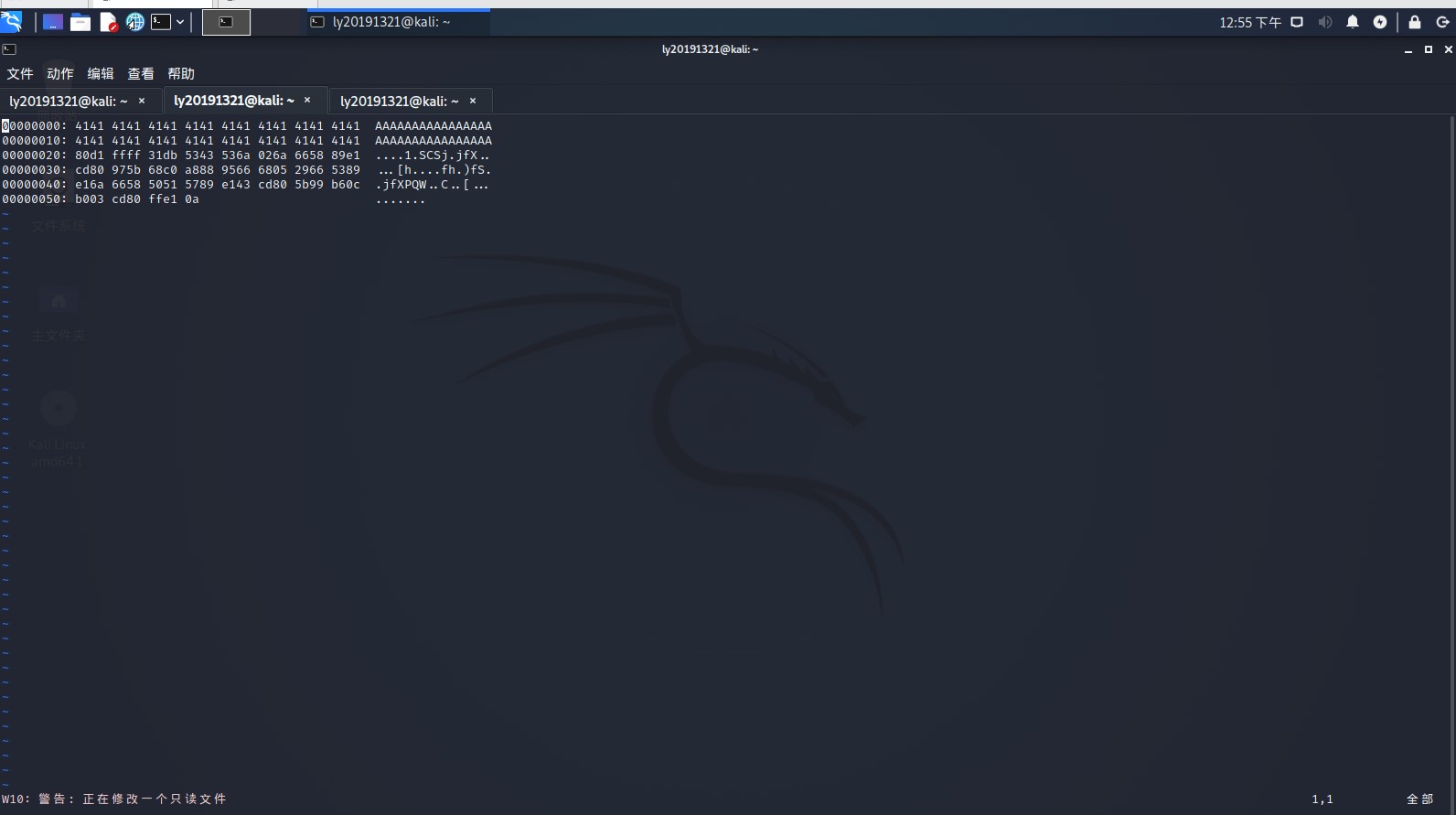
Task: Select the second ly20191321@kali terminal tab
Action: [234, 101]
